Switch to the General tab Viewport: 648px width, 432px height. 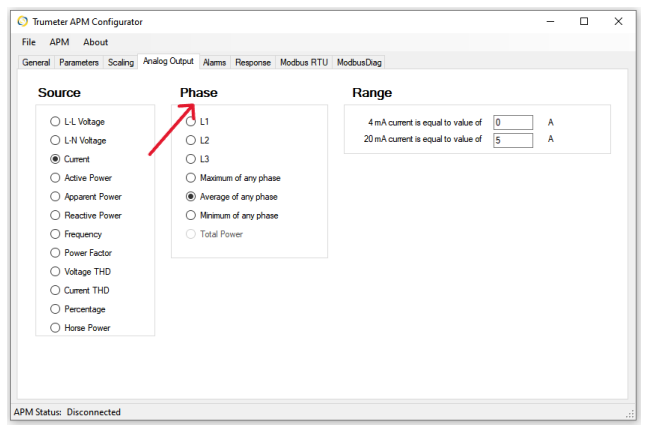pos(36,62)
